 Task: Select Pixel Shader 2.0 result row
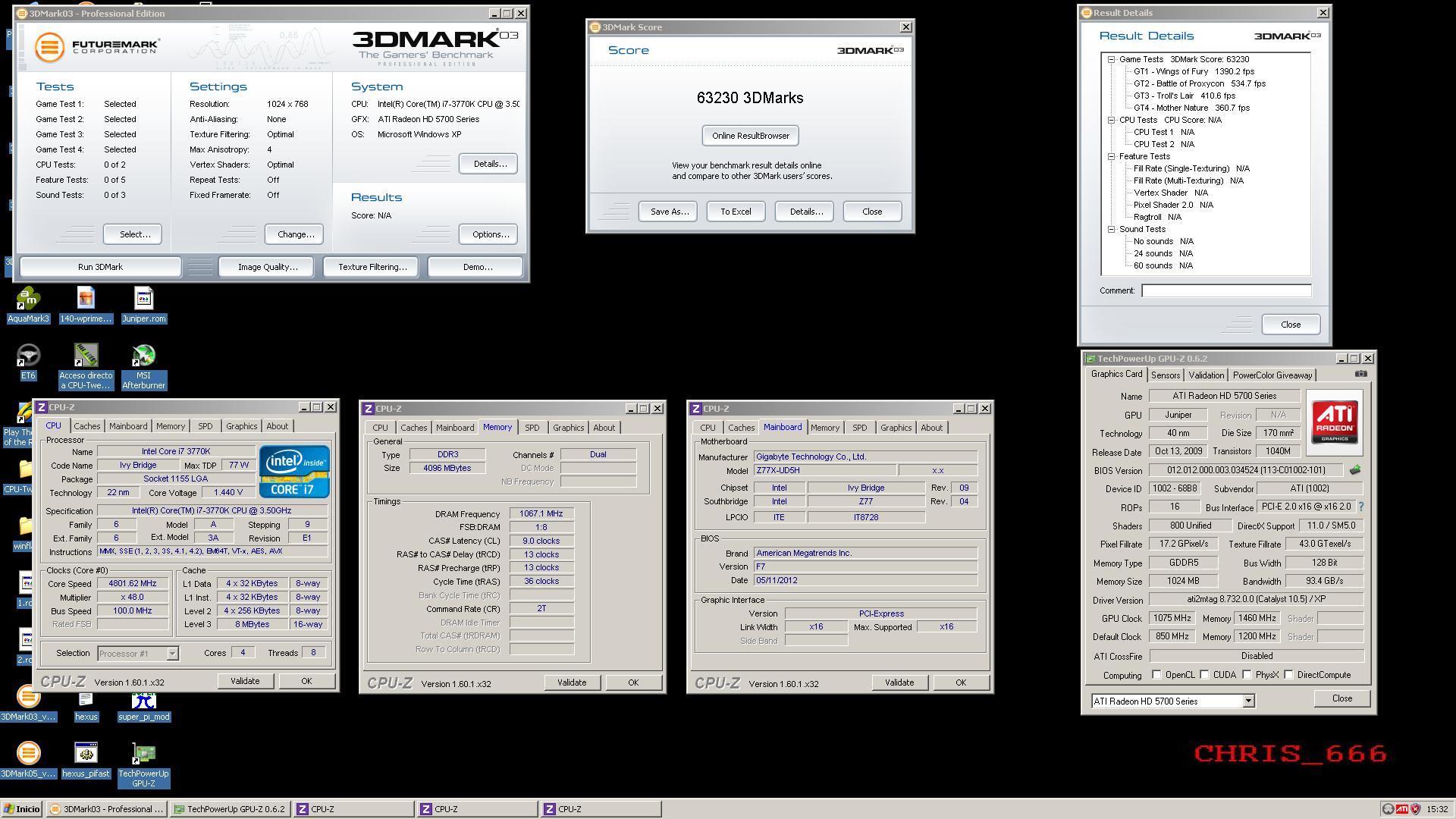1173,205
